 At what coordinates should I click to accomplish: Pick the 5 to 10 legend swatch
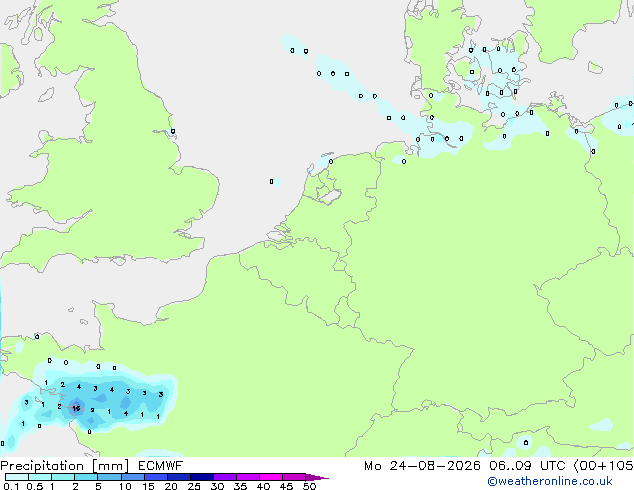[109, 477]
